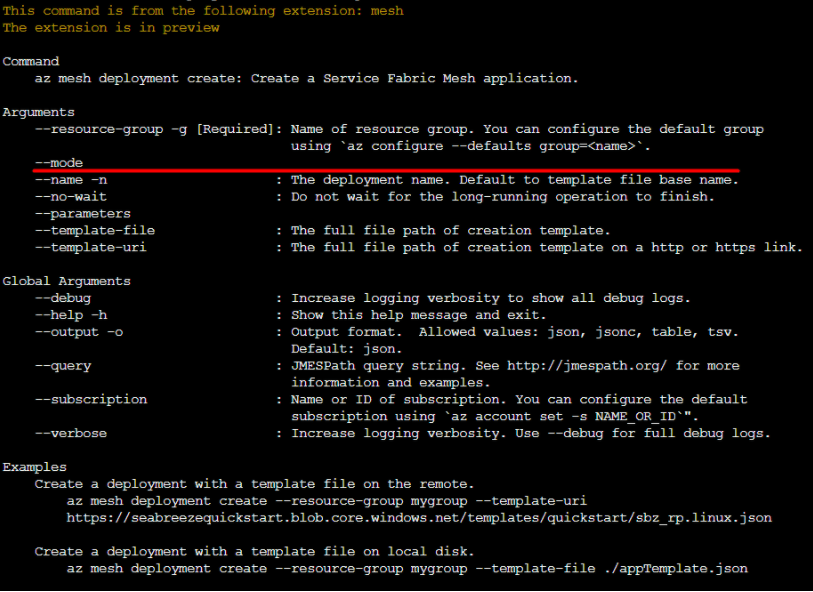Viewport: 813px width, 592px height.
Task: Click 'Default: json.' text
Action: coord(346,349)
